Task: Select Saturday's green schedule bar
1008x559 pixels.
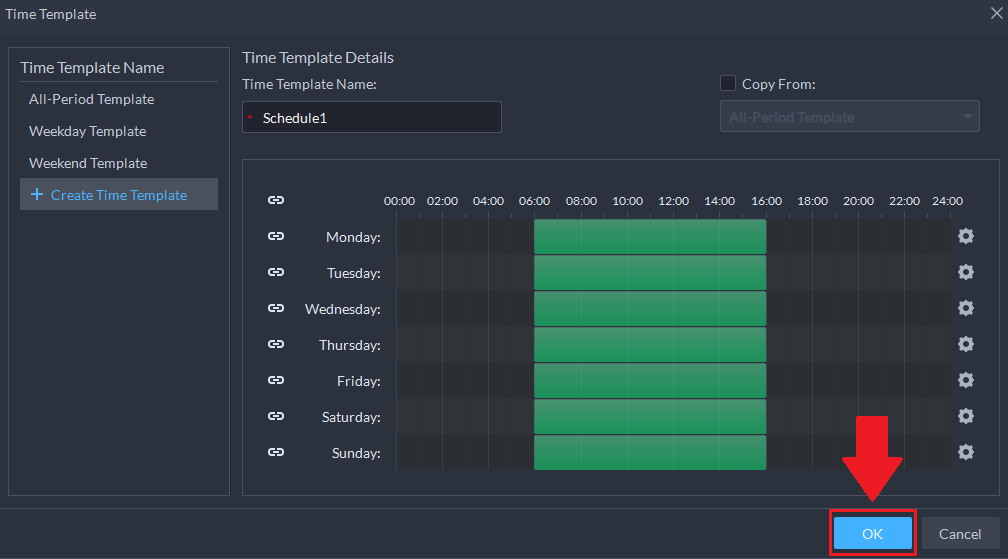Action: click(x=650, y=417)
